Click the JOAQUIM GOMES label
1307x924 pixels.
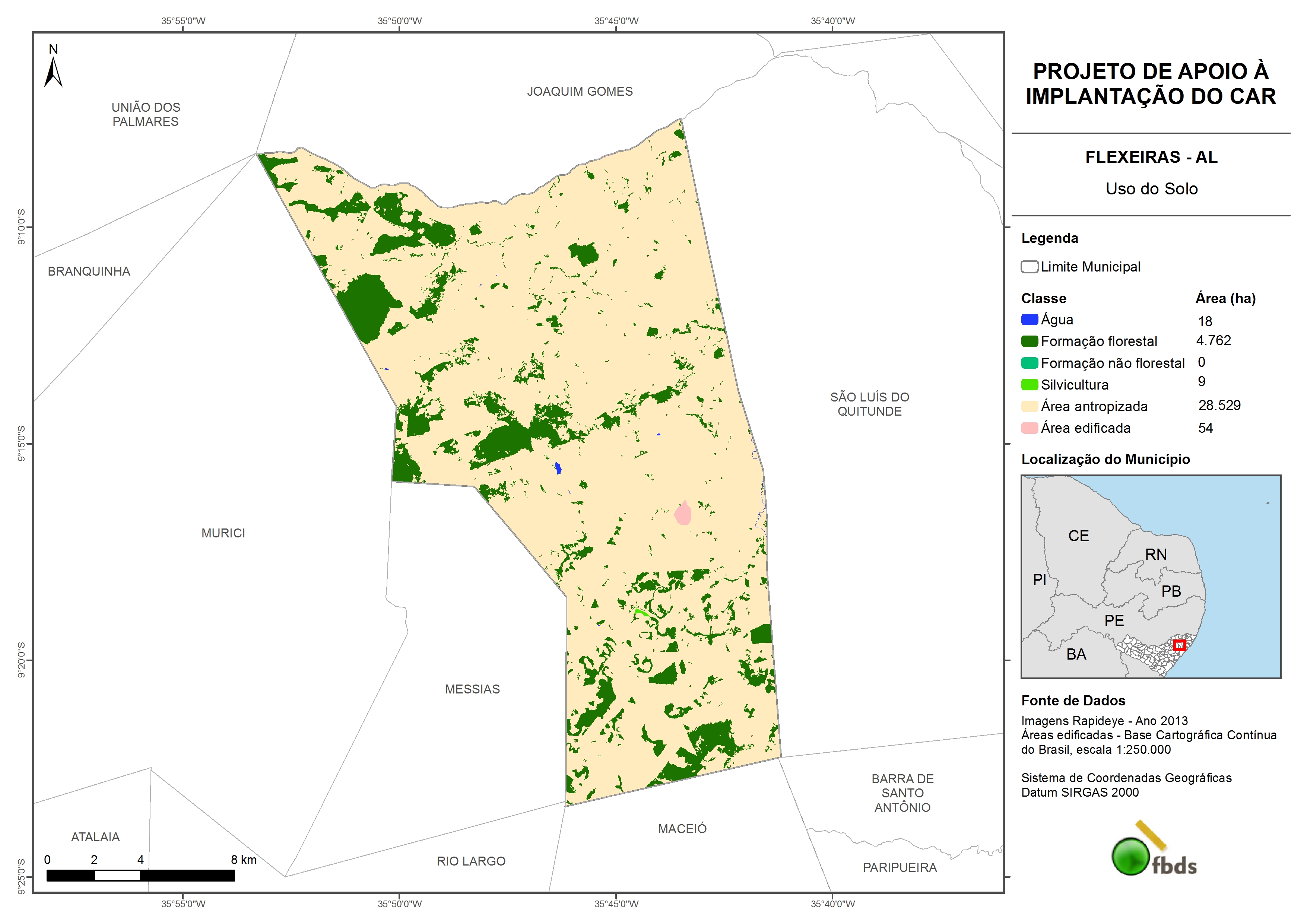click(x=580, y=92)
